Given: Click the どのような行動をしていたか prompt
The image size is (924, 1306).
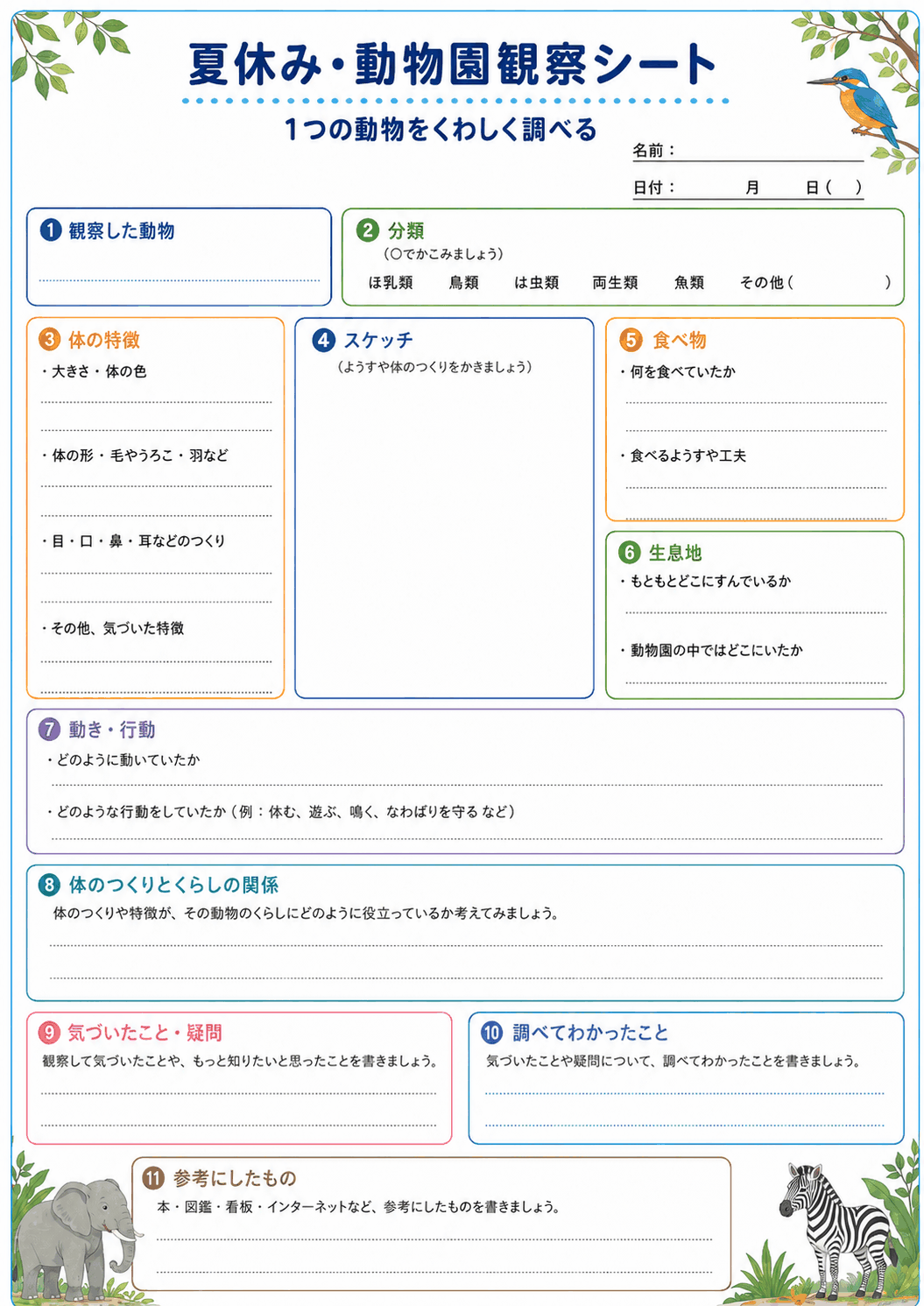Looking at the screenshot, I should pos(281,812).
